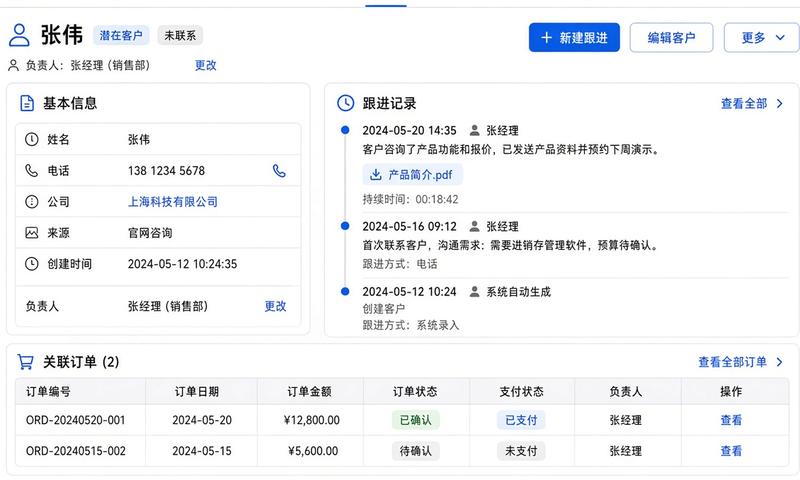Click the icon in the 姓名 row
The height and width of the screenshot is (480, 800).
coord(32,139)
